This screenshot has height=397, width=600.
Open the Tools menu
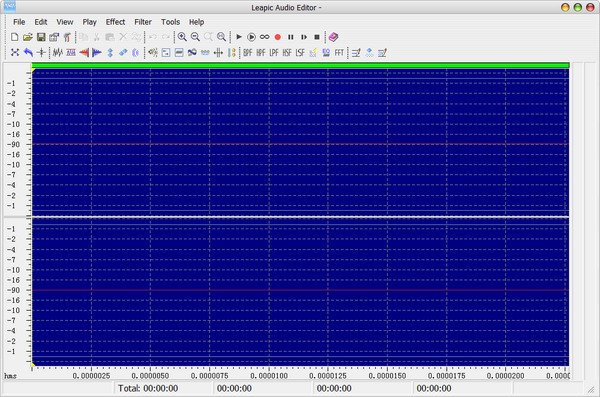coord(170,22)
